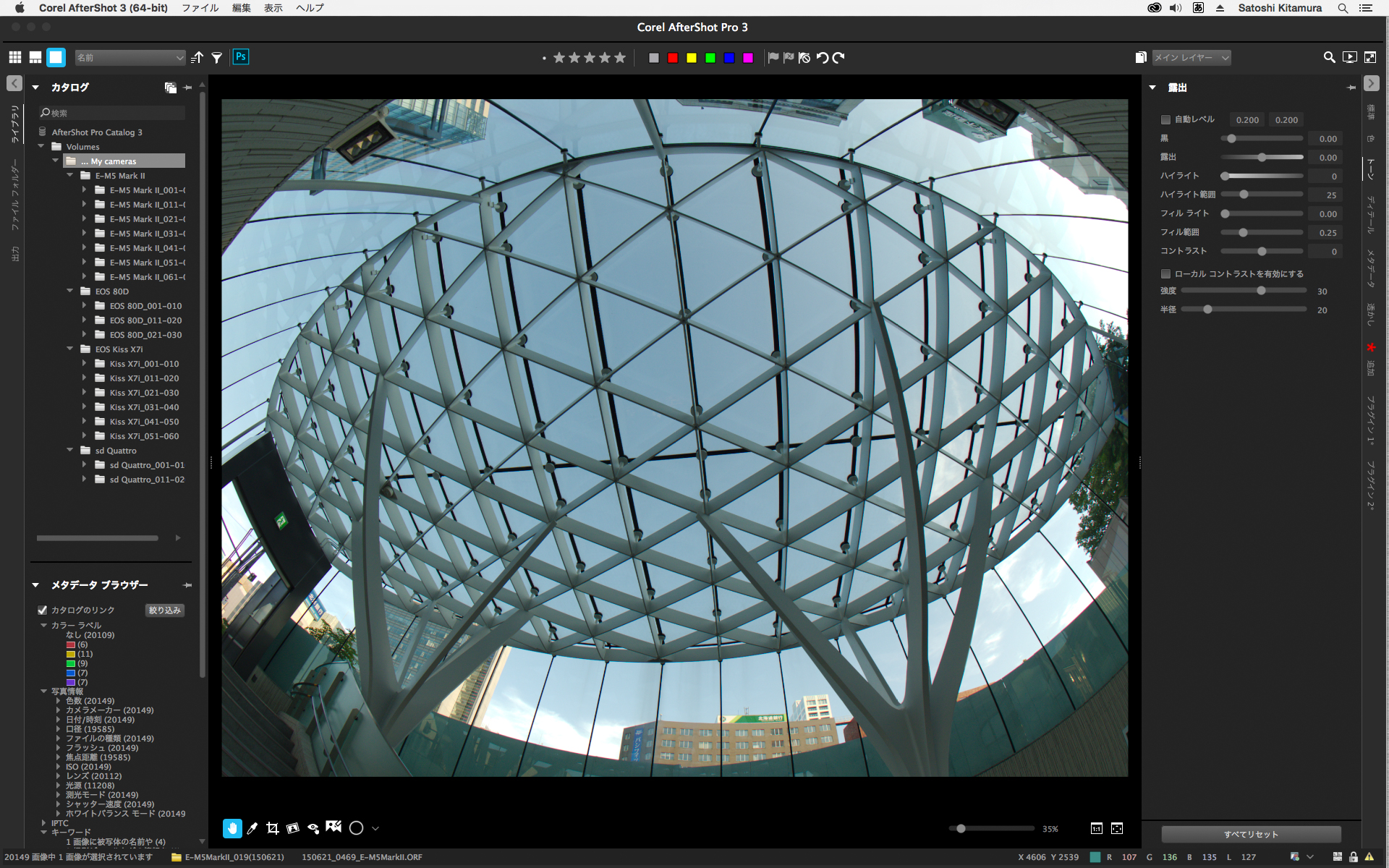Open the メイン レイヤー layer dropdown
The height and width of the screenshot is (868, 1389).
click(1191, 58)
